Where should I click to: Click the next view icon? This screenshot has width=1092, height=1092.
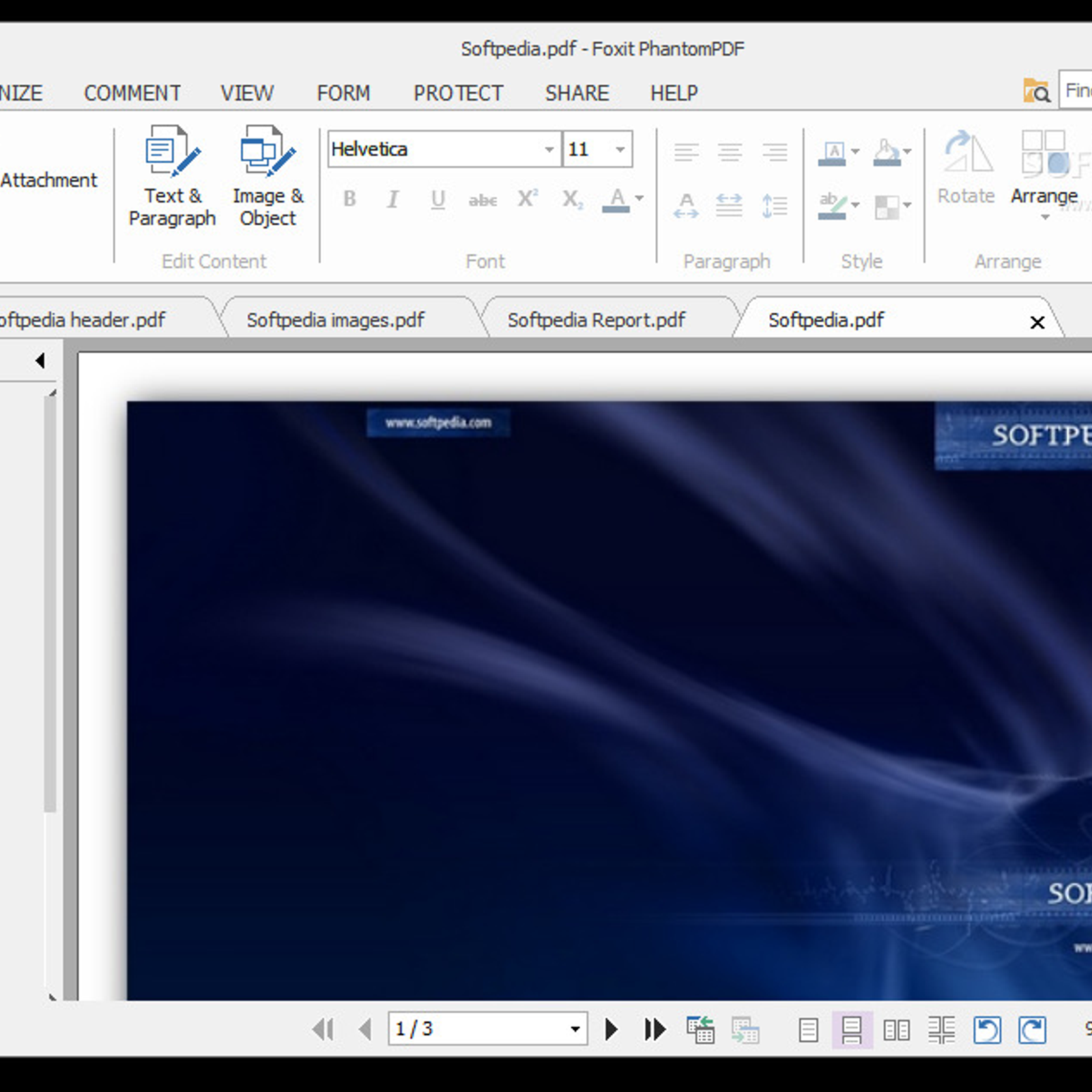745,1029
